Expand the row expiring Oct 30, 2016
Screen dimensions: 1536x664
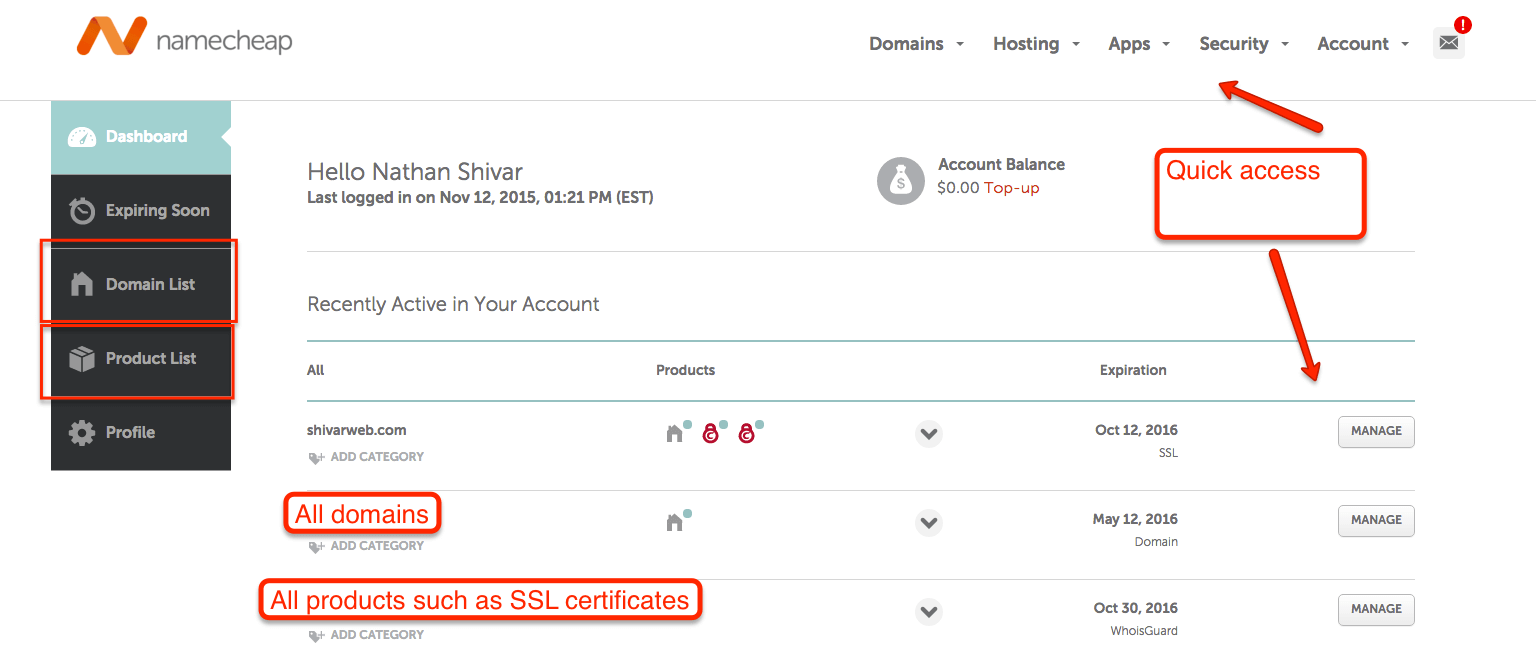(929, 611)
